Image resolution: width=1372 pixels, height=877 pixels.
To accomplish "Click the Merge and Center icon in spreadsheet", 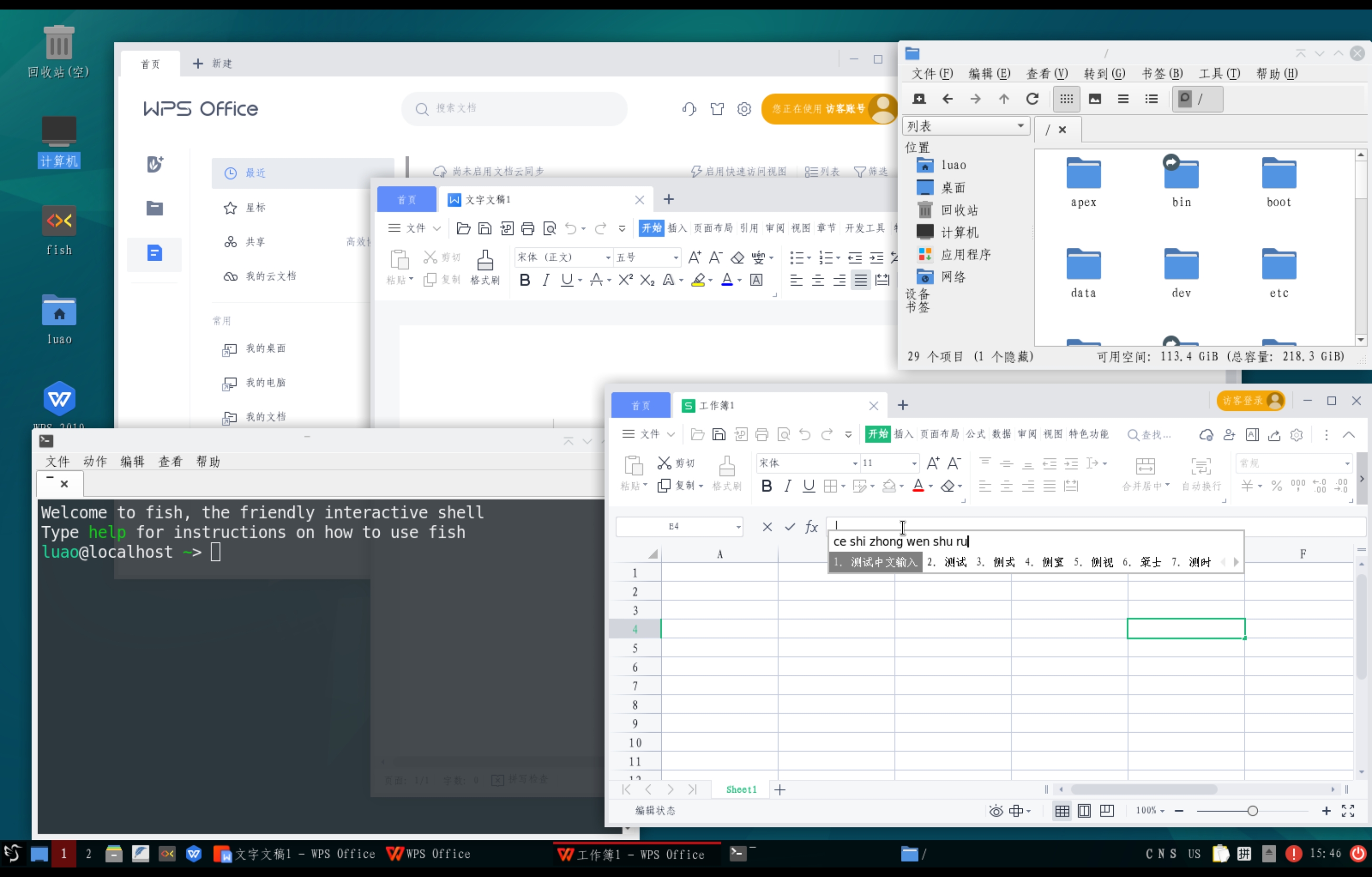I will (1145, 467).
